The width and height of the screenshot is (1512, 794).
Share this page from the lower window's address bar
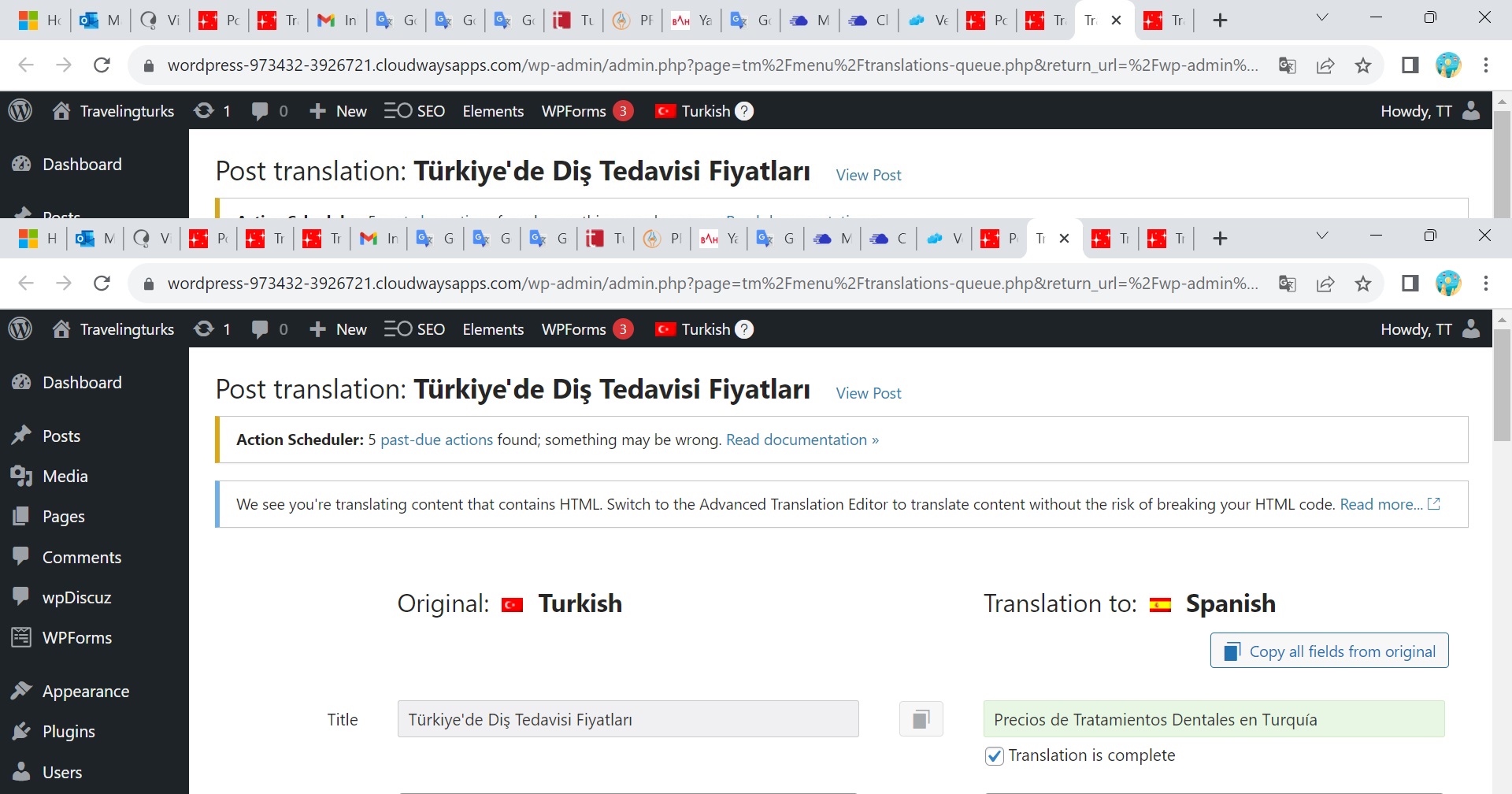pos(1325,284)
